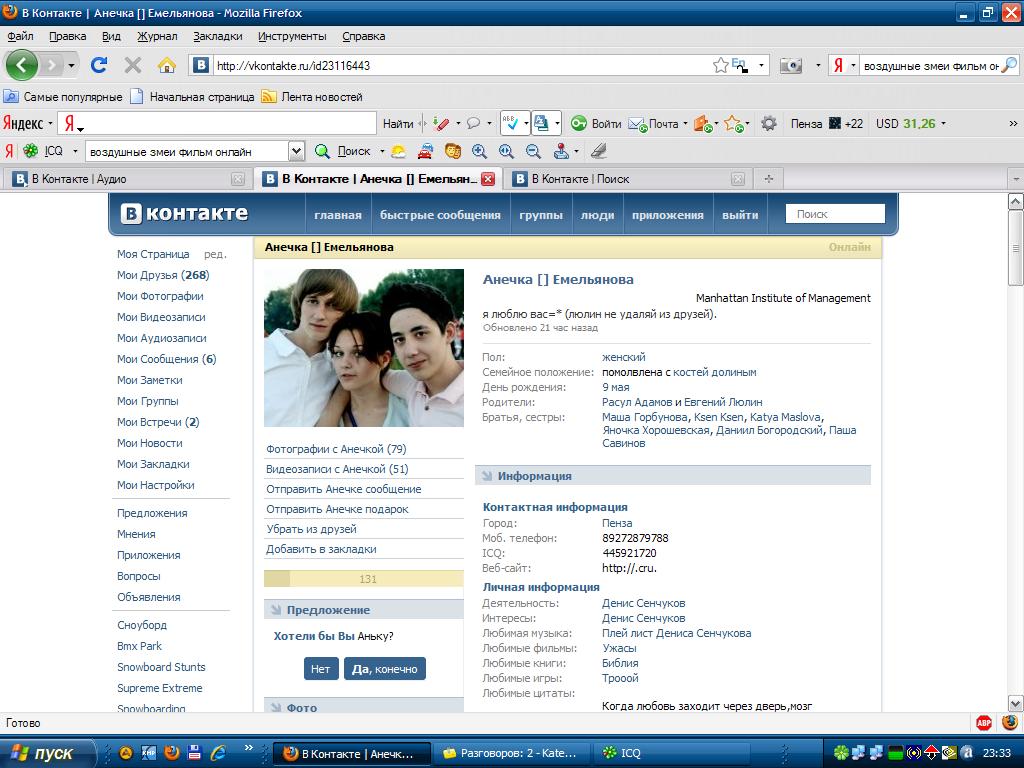Open the list-all-tabs dropdown arrow
Viewport: 1024px width, 768px height.
coord(1016,179)
